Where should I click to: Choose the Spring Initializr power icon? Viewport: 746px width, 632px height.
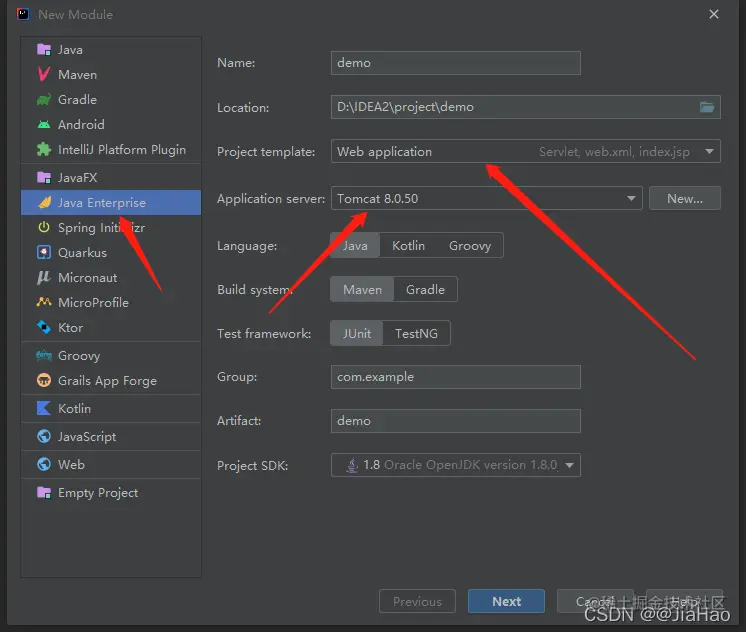(x=44, y=227)
